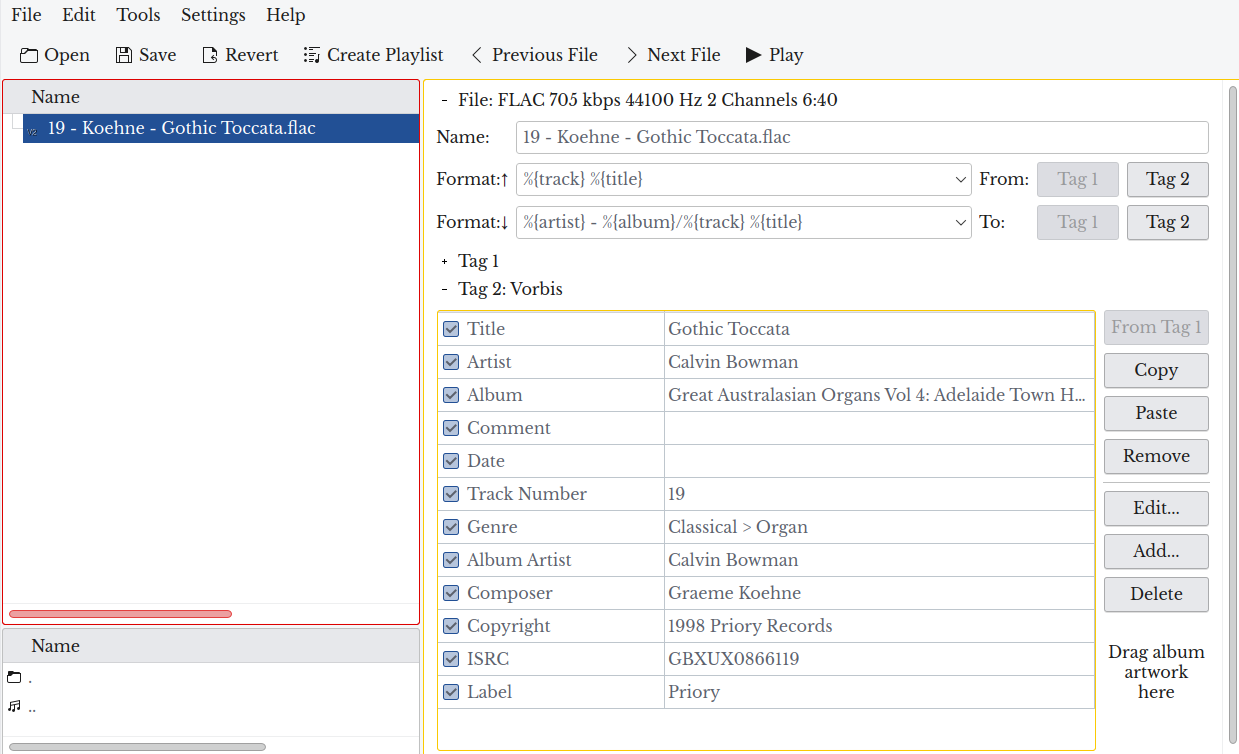
Task: Open the Format-up pattern dropdown
Action: coord(959,179)
